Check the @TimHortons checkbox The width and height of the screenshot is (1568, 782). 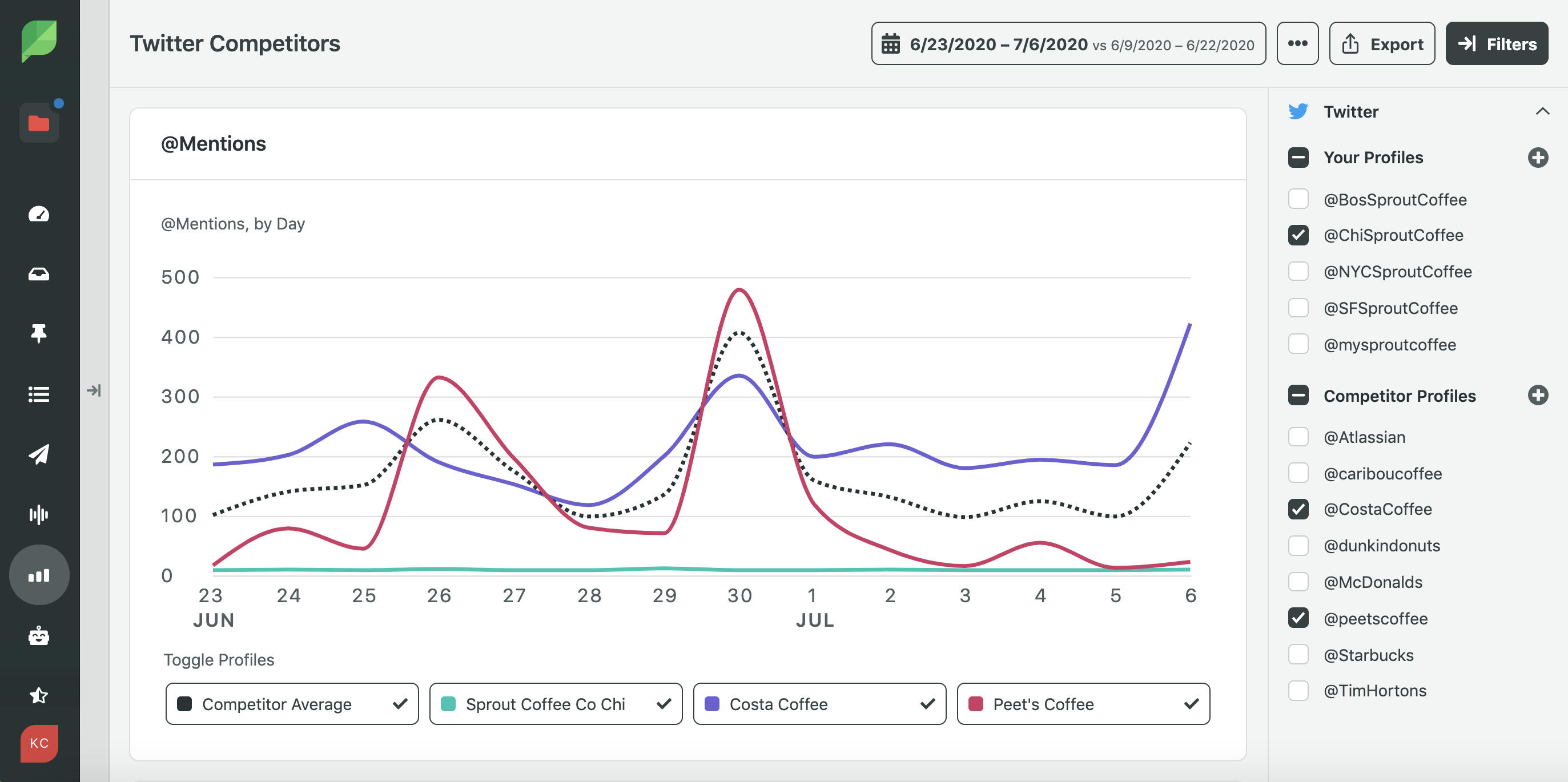click(1298, 691)
